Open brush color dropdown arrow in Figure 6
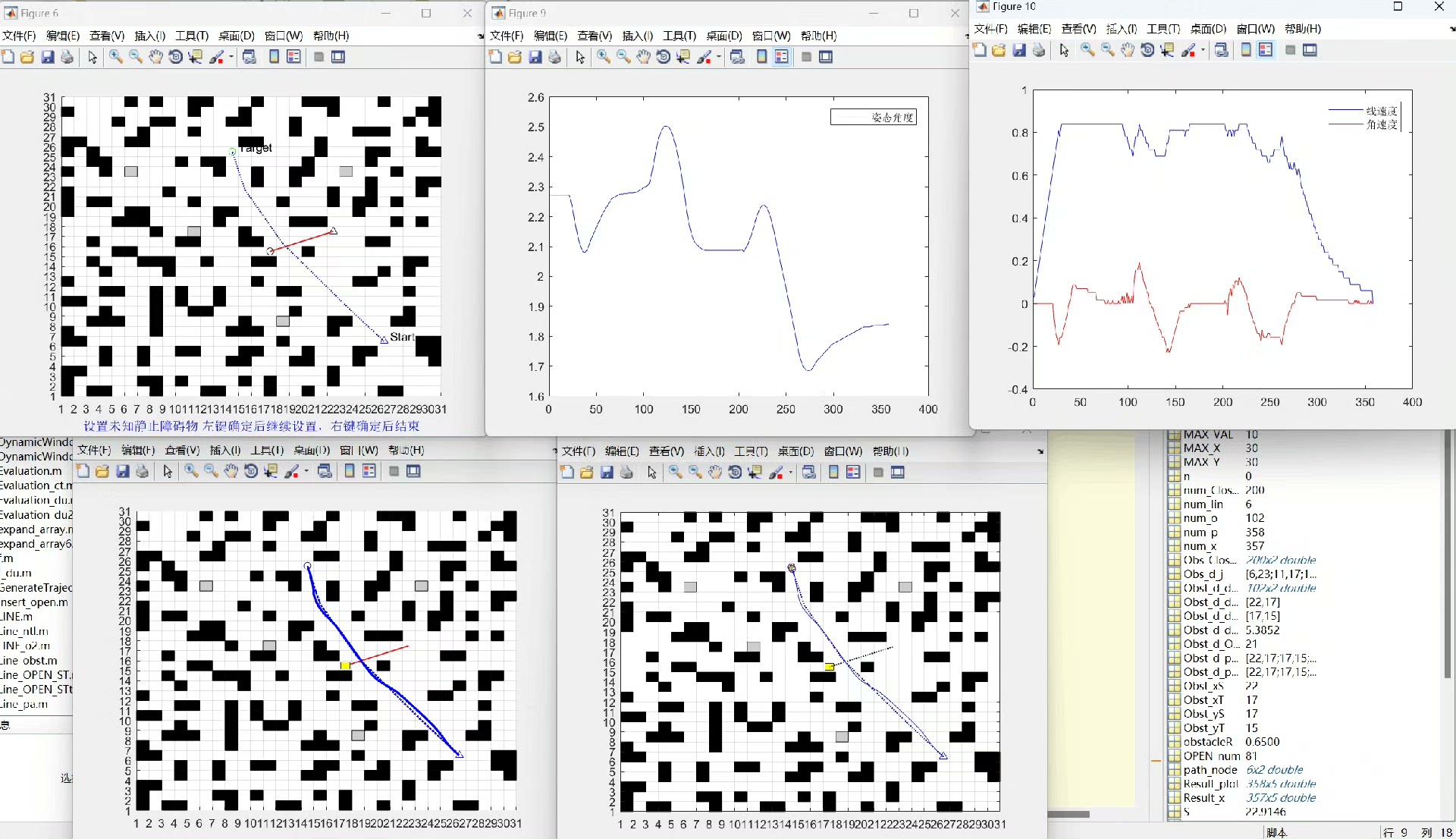This screenshot has height=839, width=1456. click(x=231, y=57)
